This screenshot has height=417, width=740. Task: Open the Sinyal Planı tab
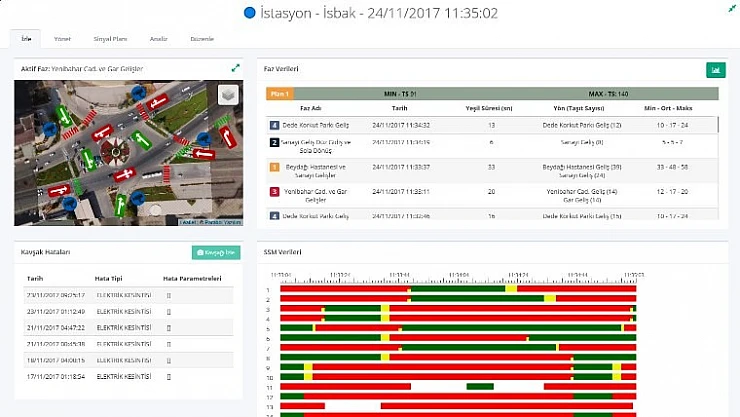[110, 39]
